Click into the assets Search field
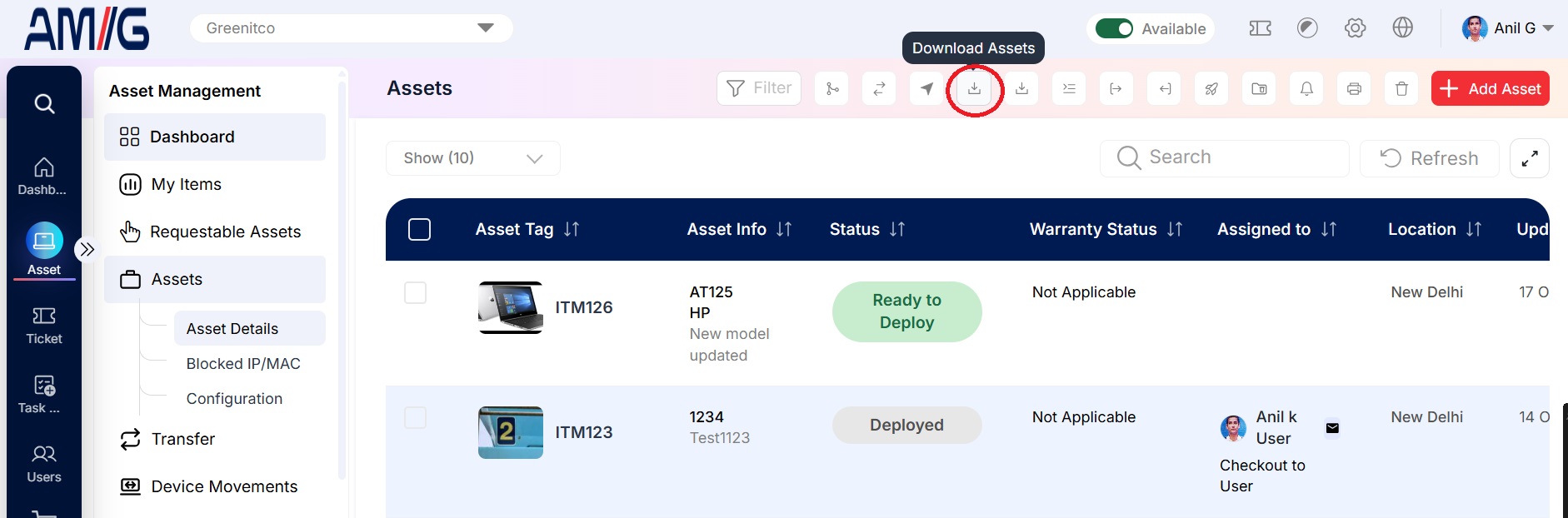 [1224, 158]
